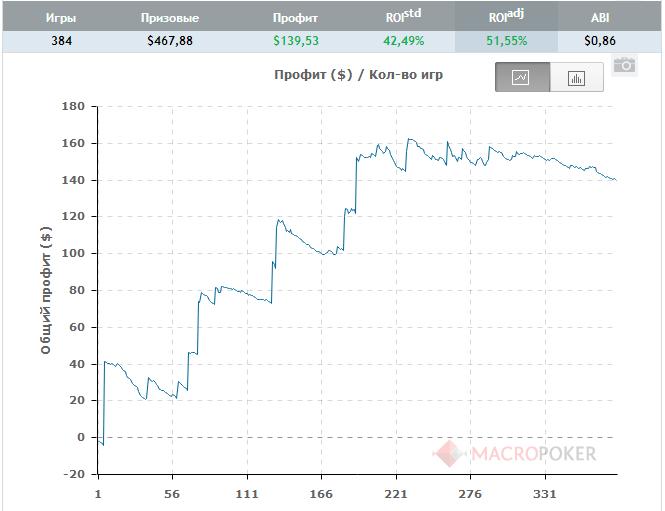Click the X-axis tick label 166
The image size is (665, 511).
point(321,494)
